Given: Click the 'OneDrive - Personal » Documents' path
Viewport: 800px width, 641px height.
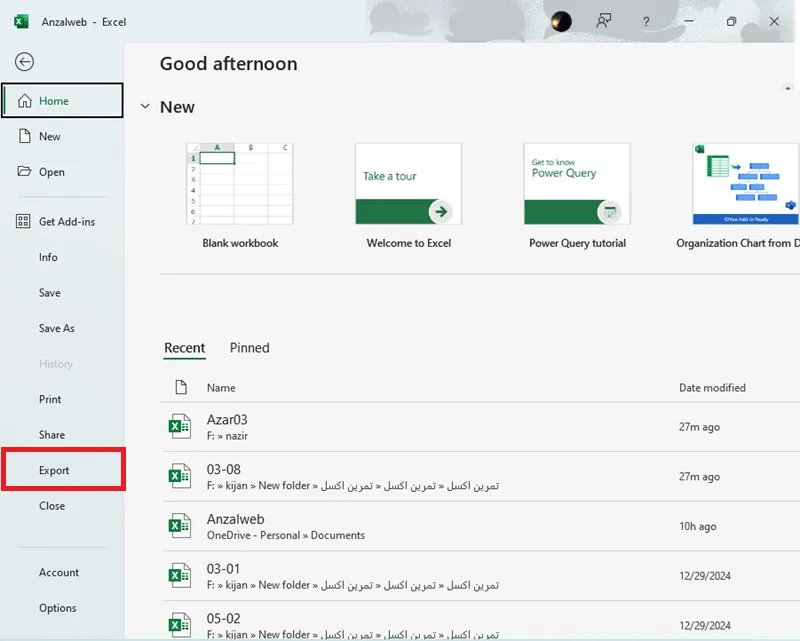Looking at the screenshot, I should (x=286, y=535).
